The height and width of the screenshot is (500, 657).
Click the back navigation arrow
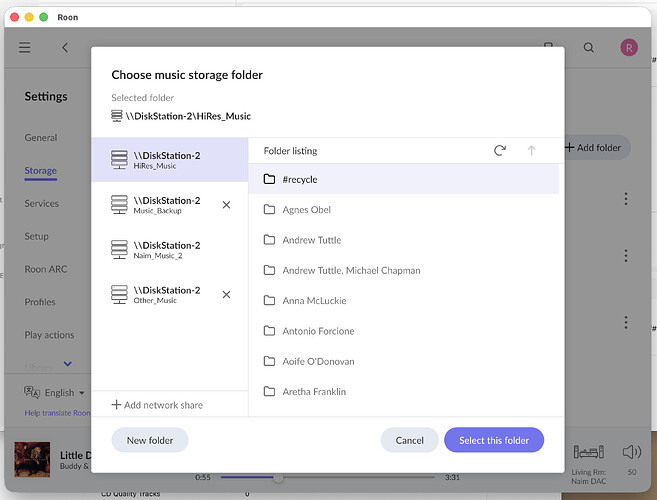click(65, 47)
